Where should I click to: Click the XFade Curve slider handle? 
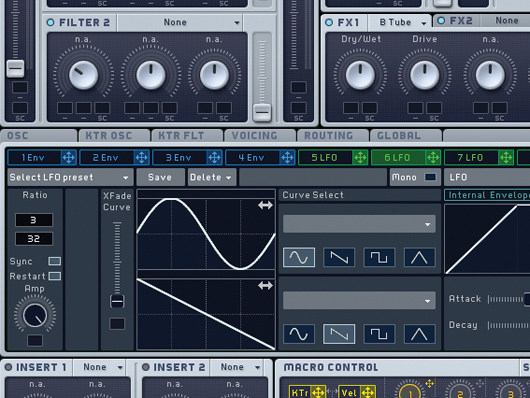tap(117, 301)
